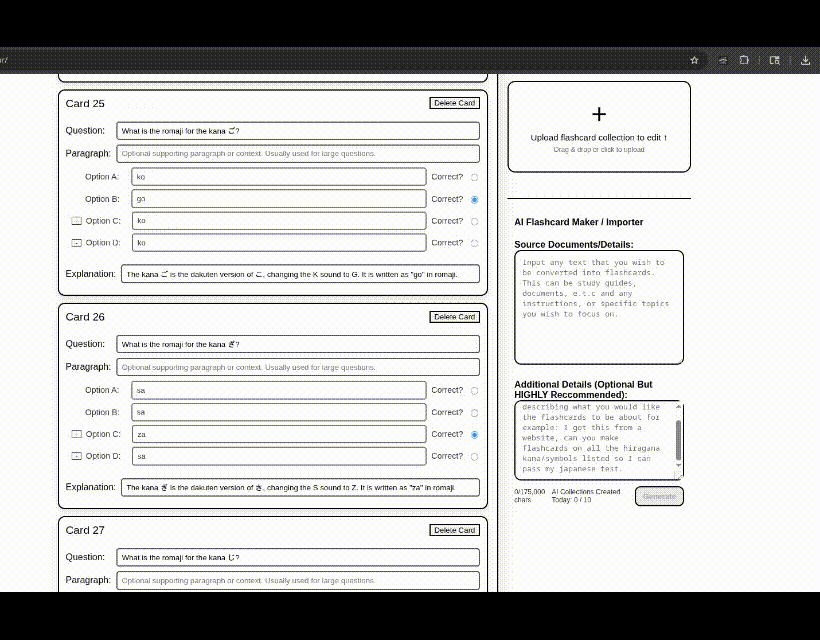This screenshot has width=820, height=640.
Task: Delete Card 25
Action: pyautogui.click(x=454, y=103)
